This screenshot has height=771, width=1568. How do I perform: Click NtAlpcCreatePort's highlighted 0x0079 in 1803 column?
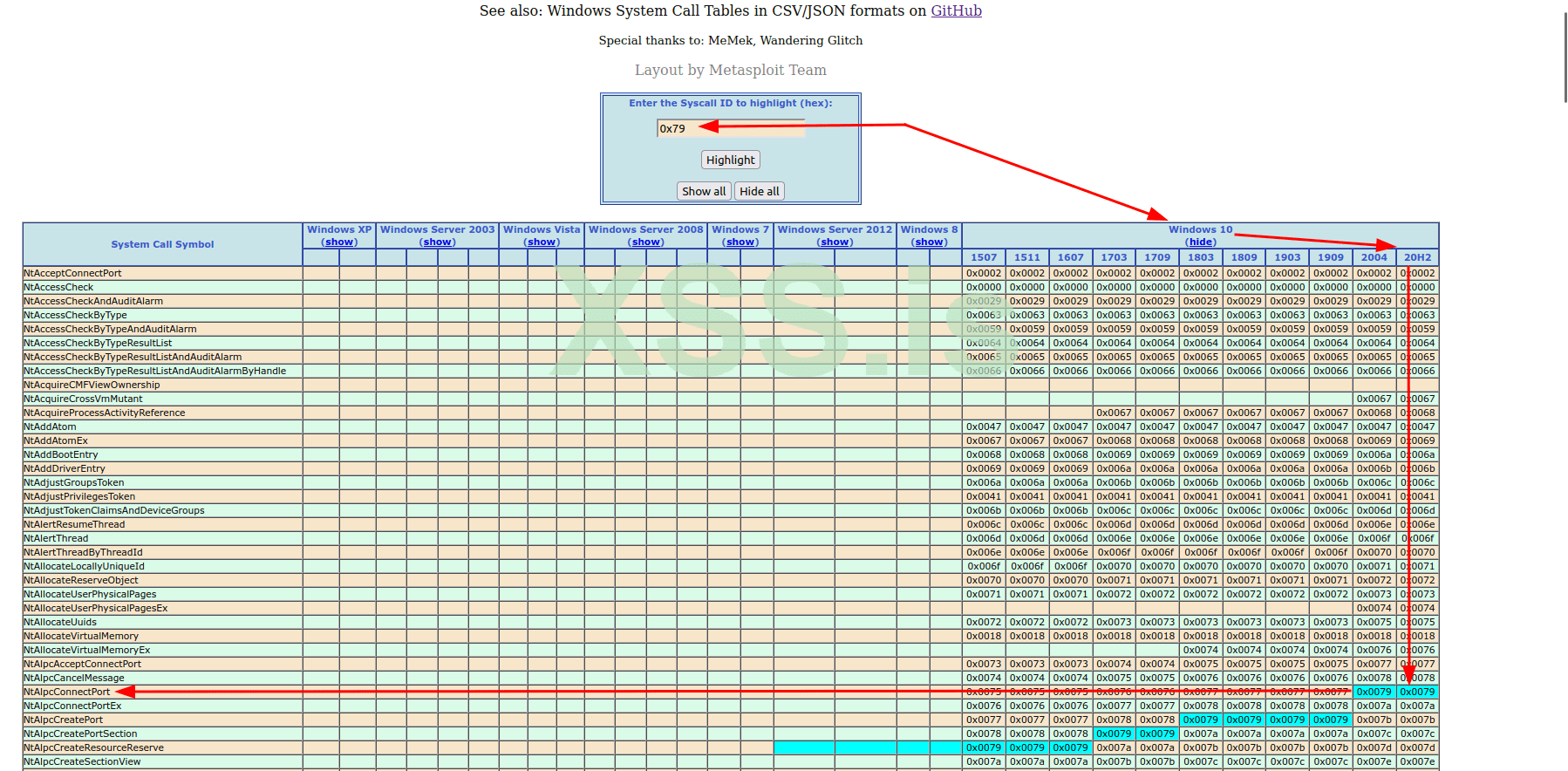[x=1201, y=720]
